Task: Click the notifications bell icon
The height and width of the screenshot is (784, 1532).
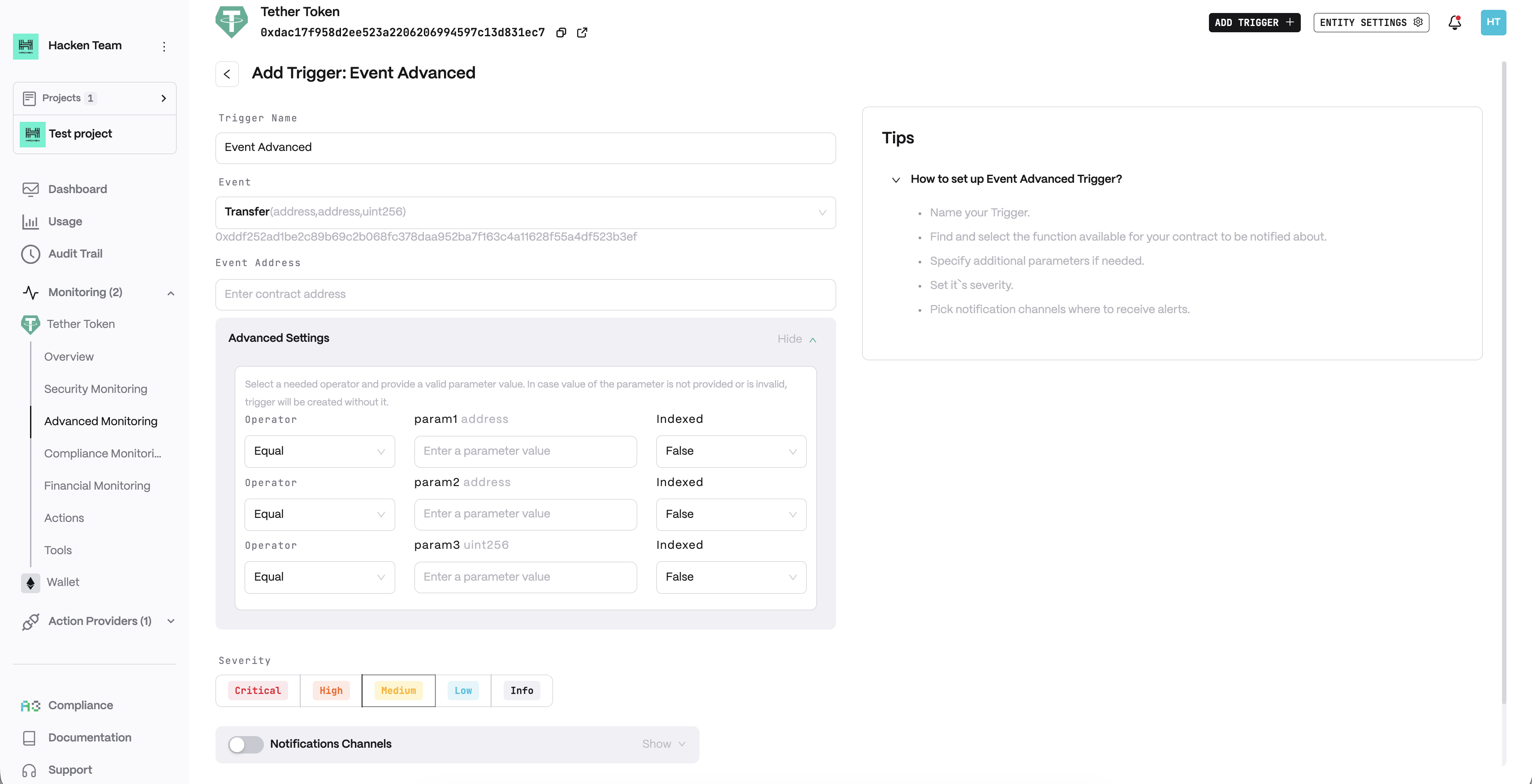Action: point(1454,22)
